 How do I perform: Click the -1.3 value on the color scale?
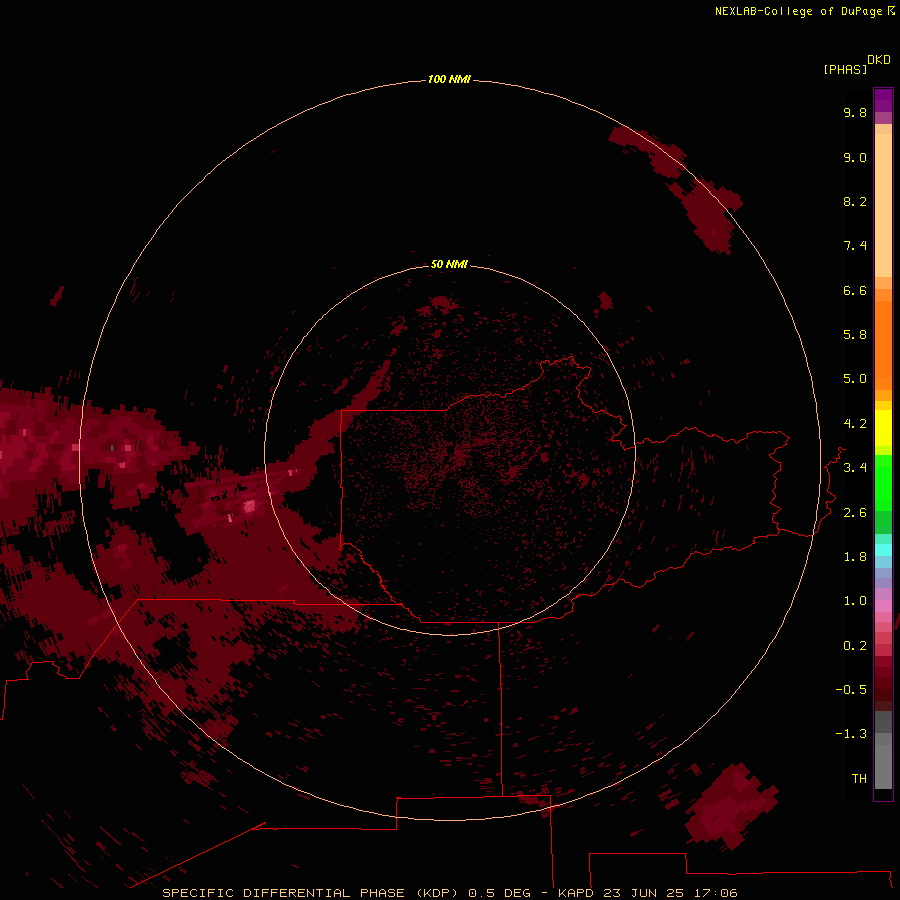point(851,734)
